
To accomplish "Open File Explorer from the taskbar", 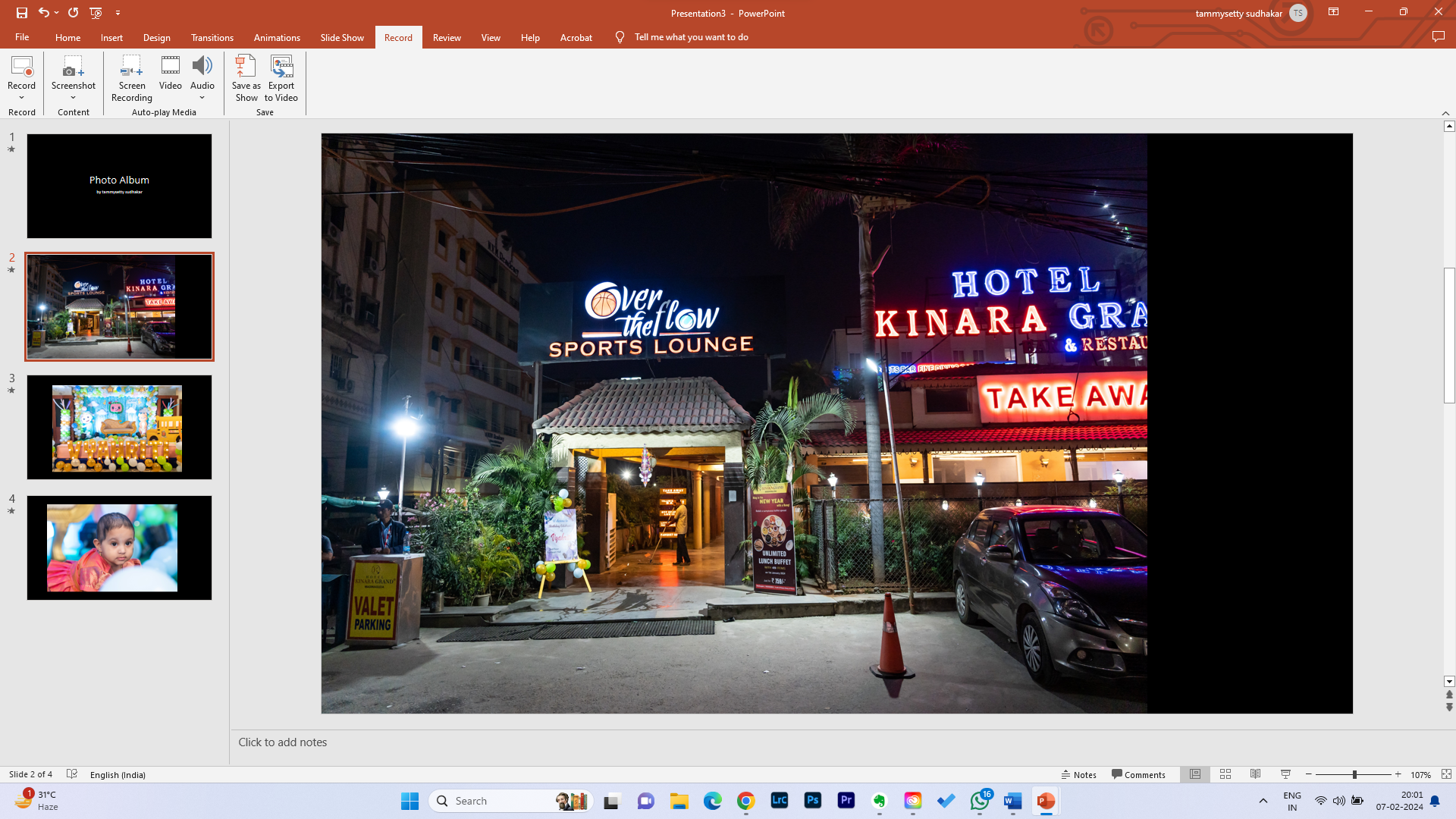I will (679, 801).
